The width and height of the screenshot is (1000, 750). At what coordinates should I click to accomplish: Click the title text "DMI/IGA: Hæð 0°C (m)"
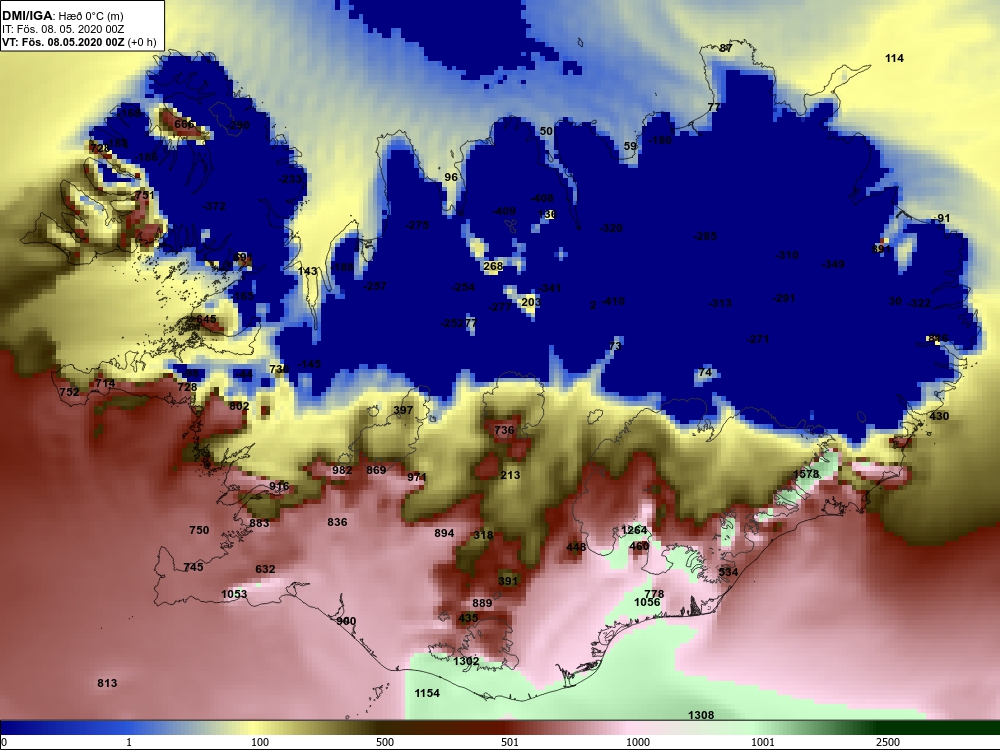[x=62, y=16]
